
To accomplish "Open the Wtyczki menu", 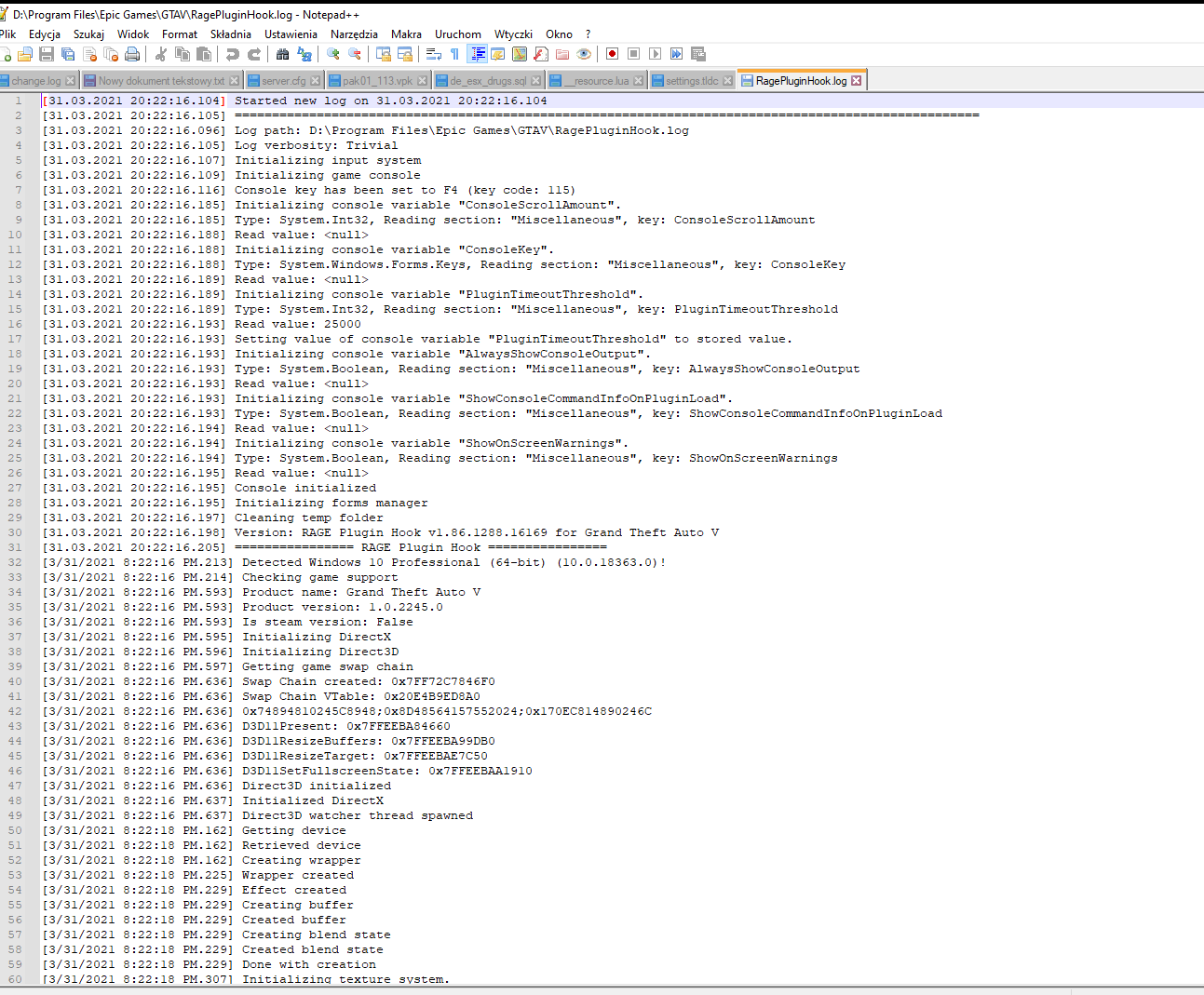I will [513, 34].
